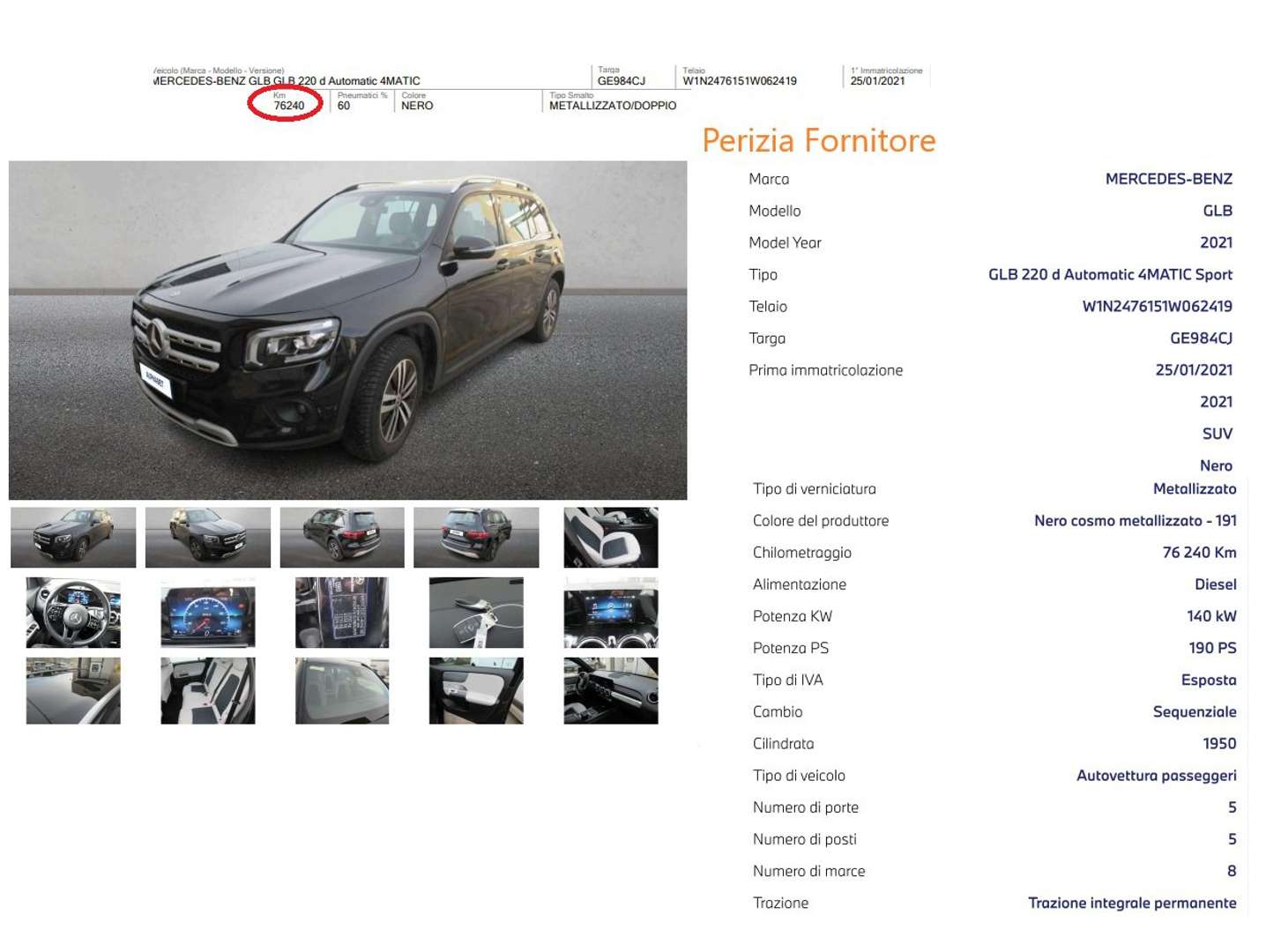The image size is (1281, 952).
Task: Select 'Trazione integrale permanente' value
Action: coord(1132,903)
